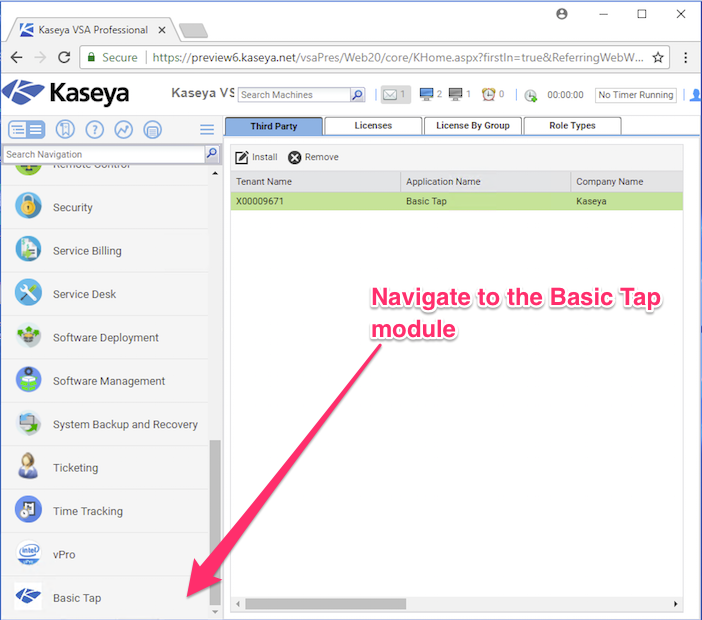702x620 pixels.
Task: Click the navigation scrollbar up arrow
Action: [x=215, y=173]
